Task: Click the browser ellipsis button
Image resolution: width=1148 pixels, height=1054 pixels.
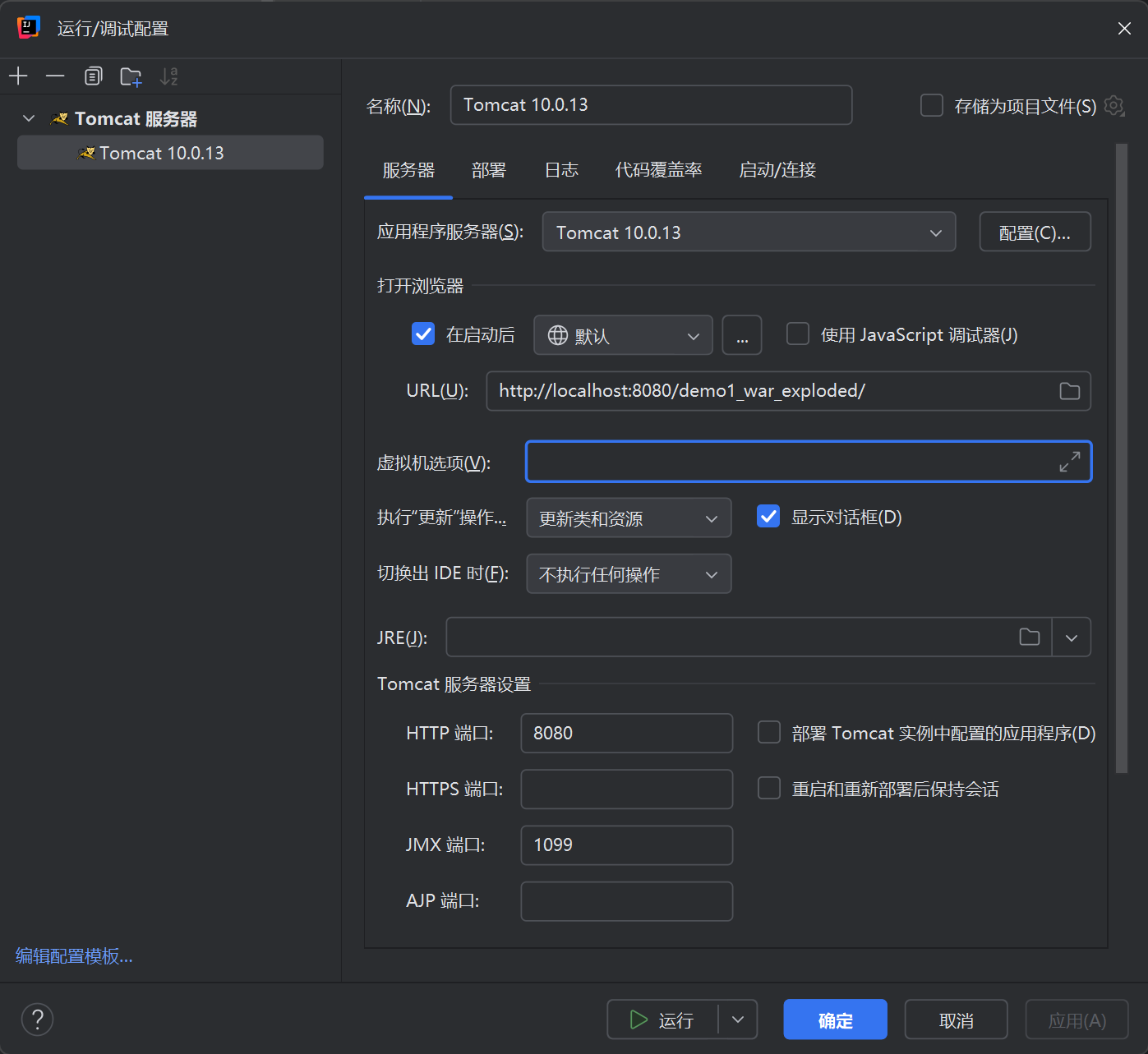Action: pos(742,335)
